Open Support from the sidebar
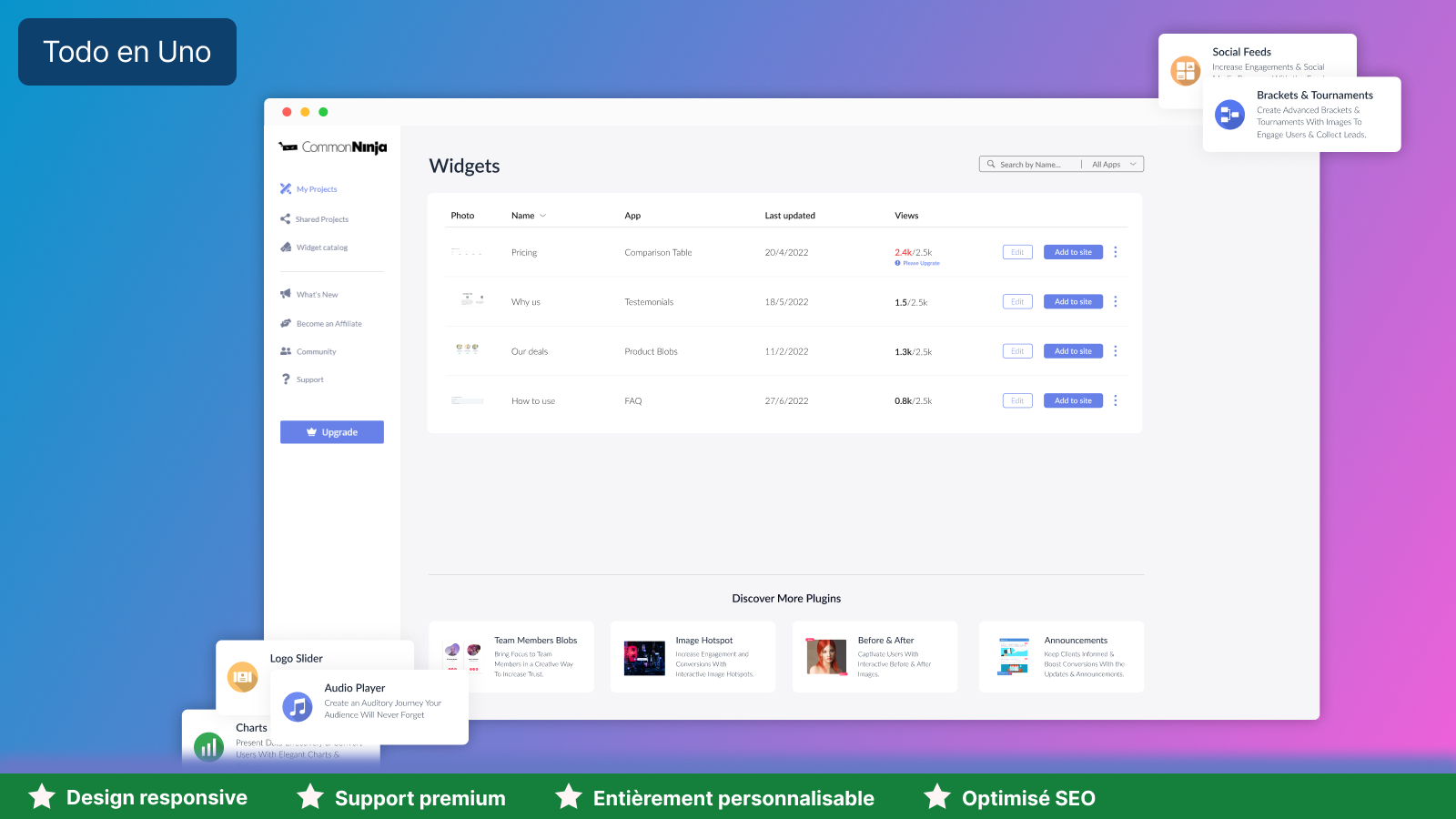The height and width of the screenshot is (819, 1456). tap(309, 379)
